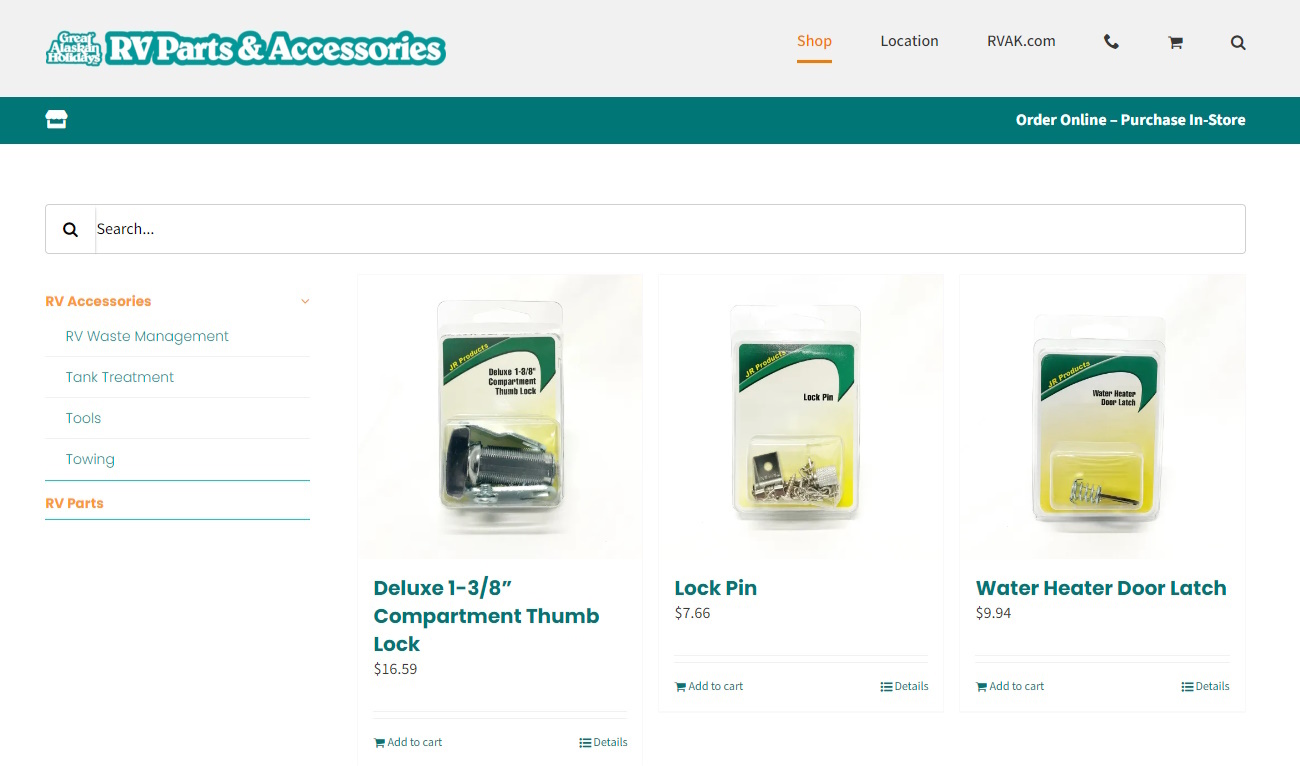Viewport: 1300px width, 766px height.
Task: Click the storefront icon in teal bar
Action: click(x=57, y=120)
